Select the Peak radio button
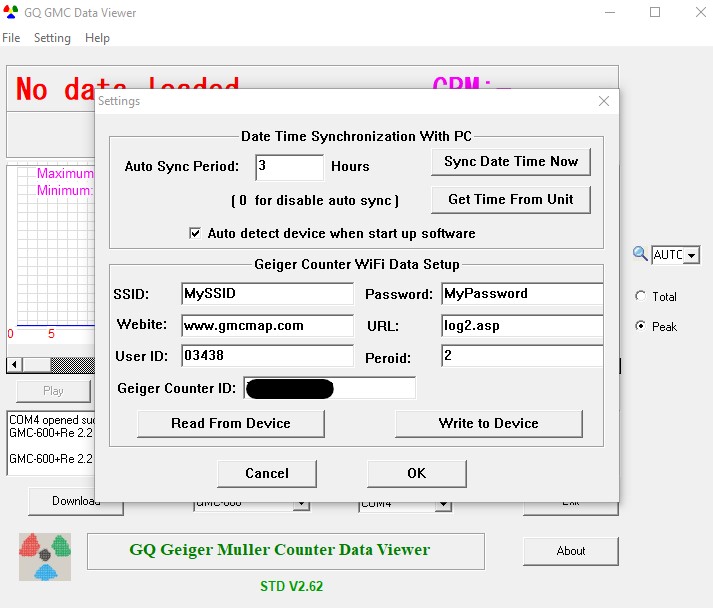The height and width of the screenshot is (608, 713). pyautogui.click(x=640, y=326)
